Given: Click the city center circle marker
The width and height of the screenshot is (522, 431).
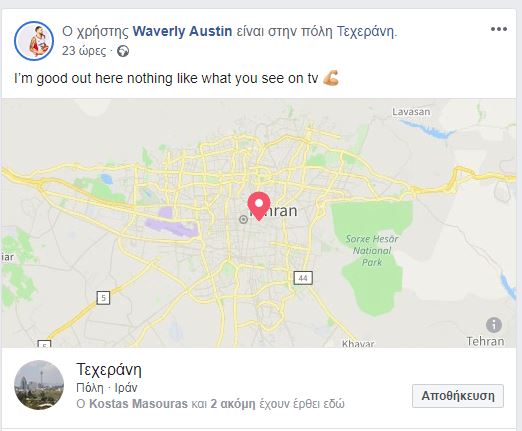Looking at the screenshot, I should click(x=243, y=219).
